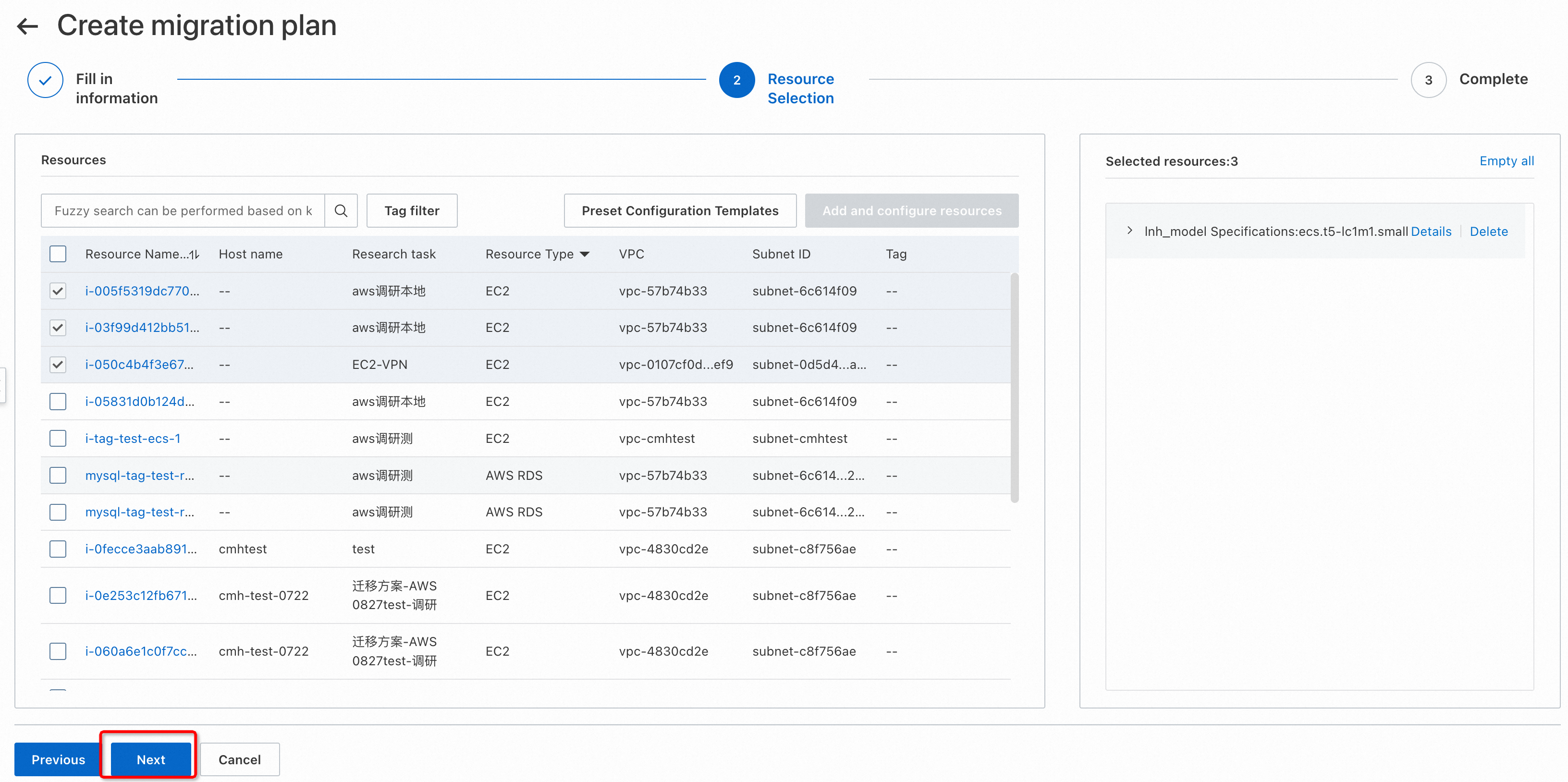Image resolution: width=1568 pixels, height=782 pixels.
Task: Click the Next button
Action: [x=150, y=759]
